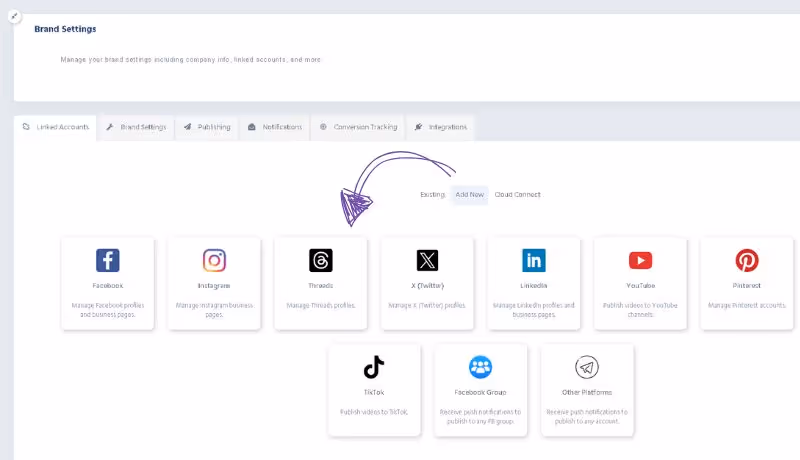Click the target icon on Conversion Tracking tab
The image size is (800, 460).
[x=323, y=127]
